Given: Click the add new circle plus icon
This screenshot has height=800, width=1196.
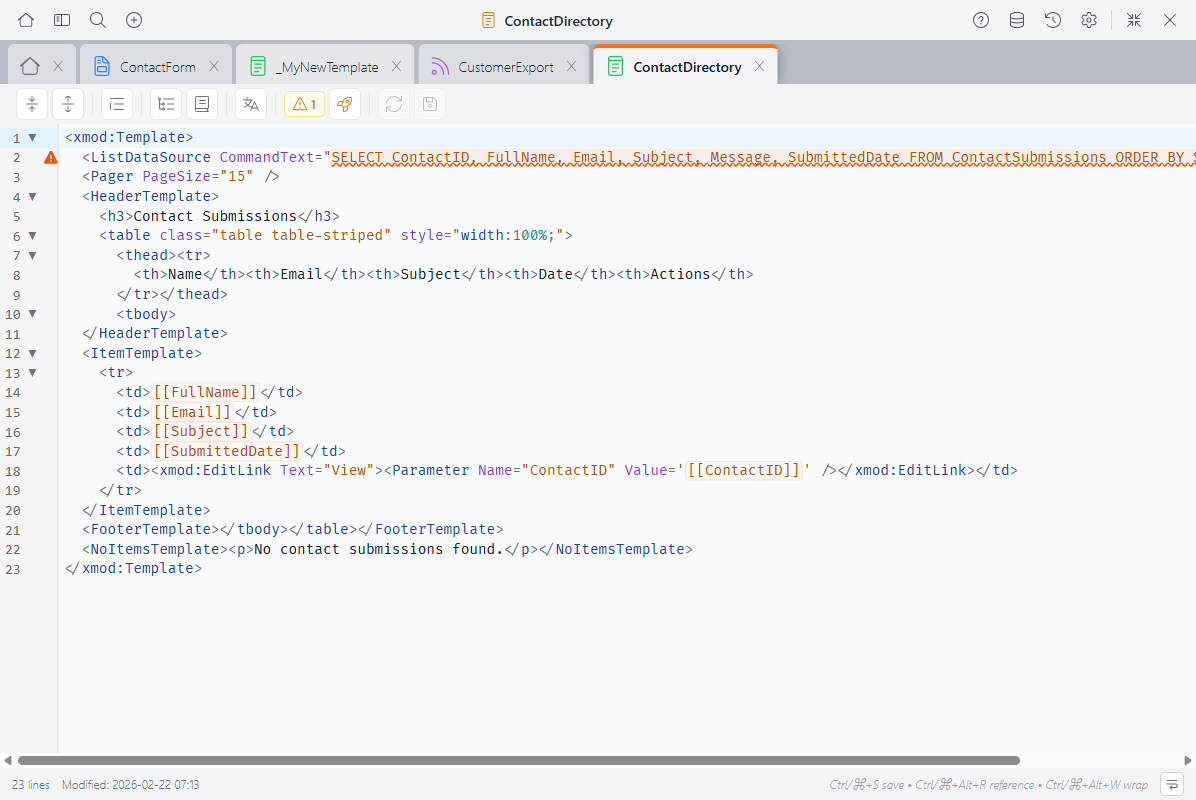Looking at the screenshot, I should click(x=133, y=21).
